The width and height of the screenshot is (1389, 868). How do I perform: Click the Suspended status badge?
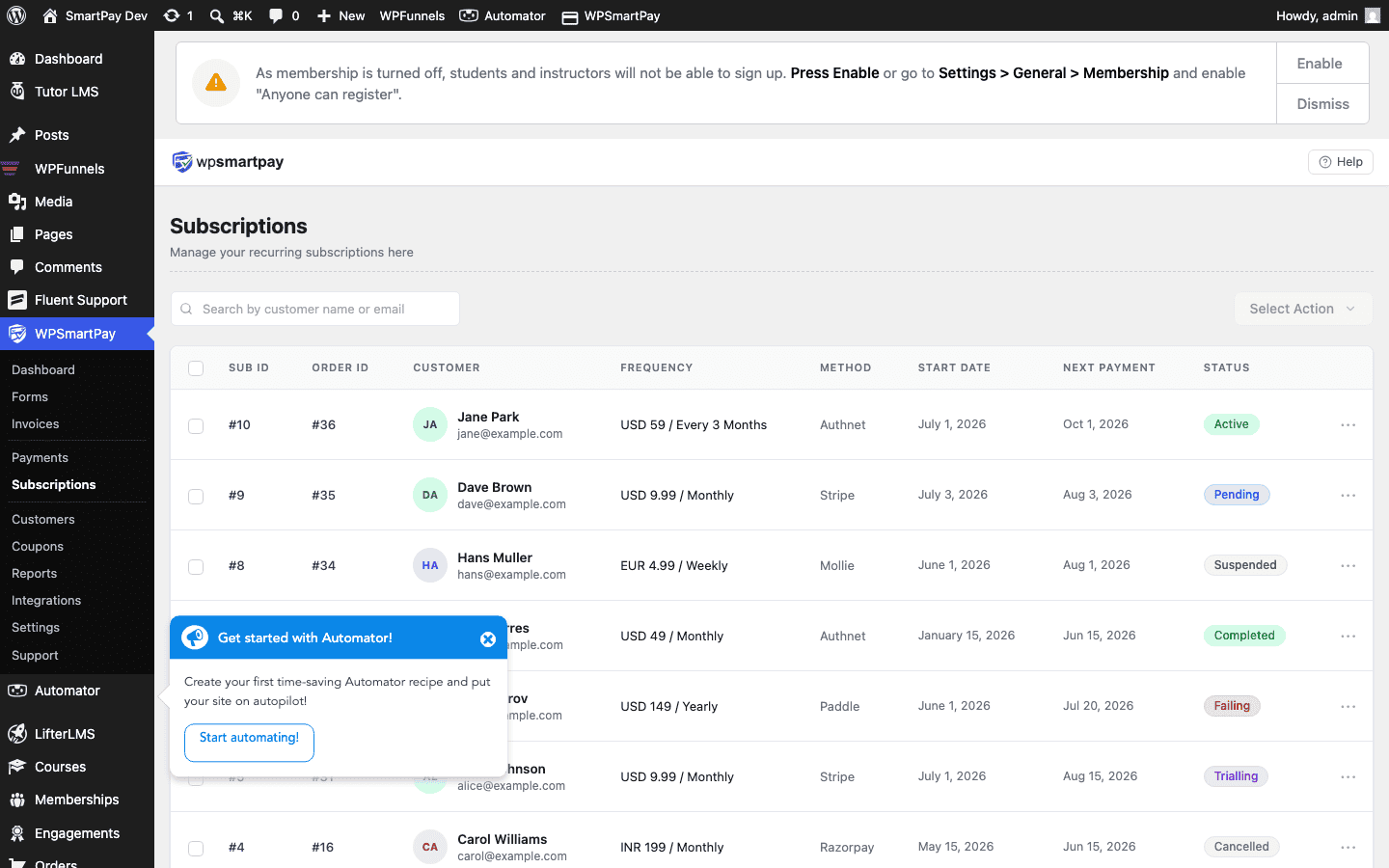tap(1245, 565)
